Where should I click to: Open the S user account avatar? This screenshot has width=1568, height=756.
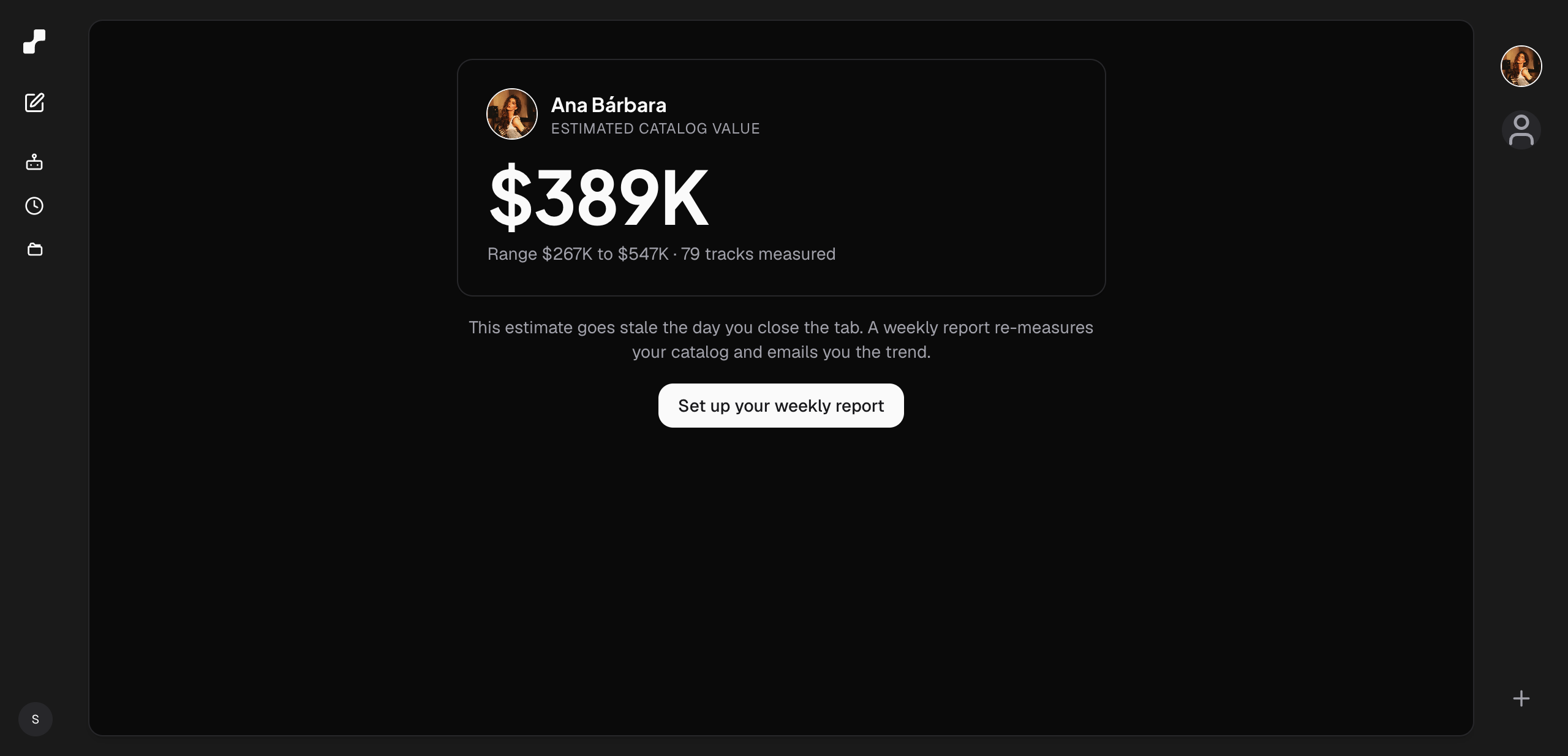(36, 719)
